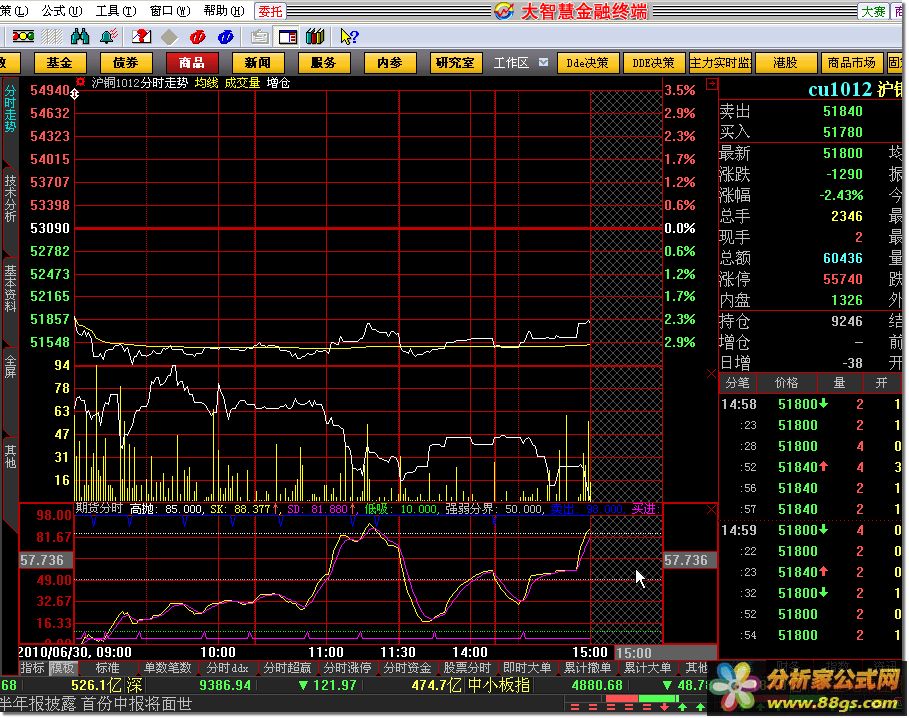This screenshot has width=909, height=718.
Task: Click the 分笔 column header
Action: [x=737, y=383]
